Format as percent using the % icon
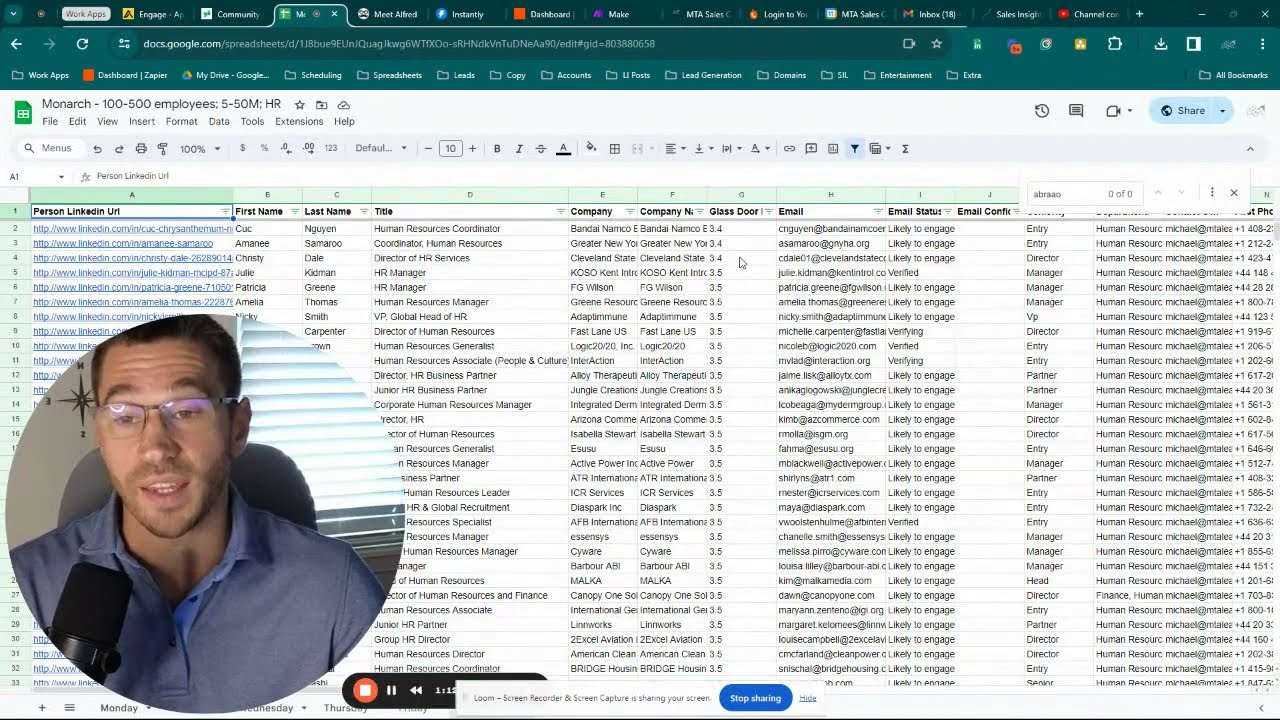The height and width of the screenshot is (720, 1280). [264, 148]
